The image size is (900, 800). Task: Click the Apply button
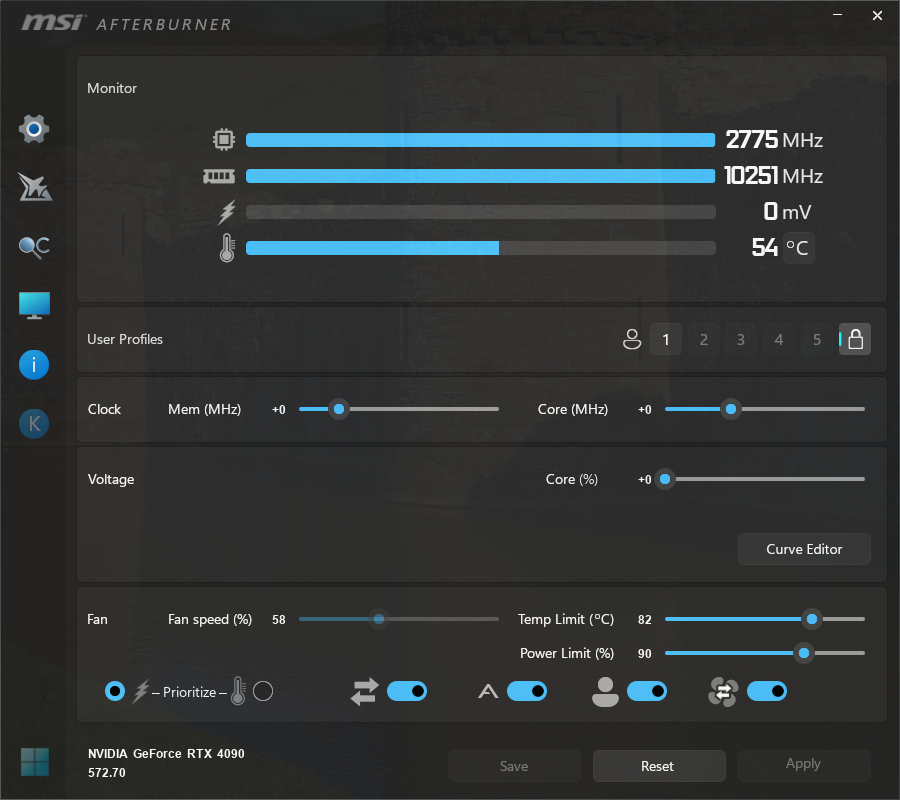[x=804, y=766]
